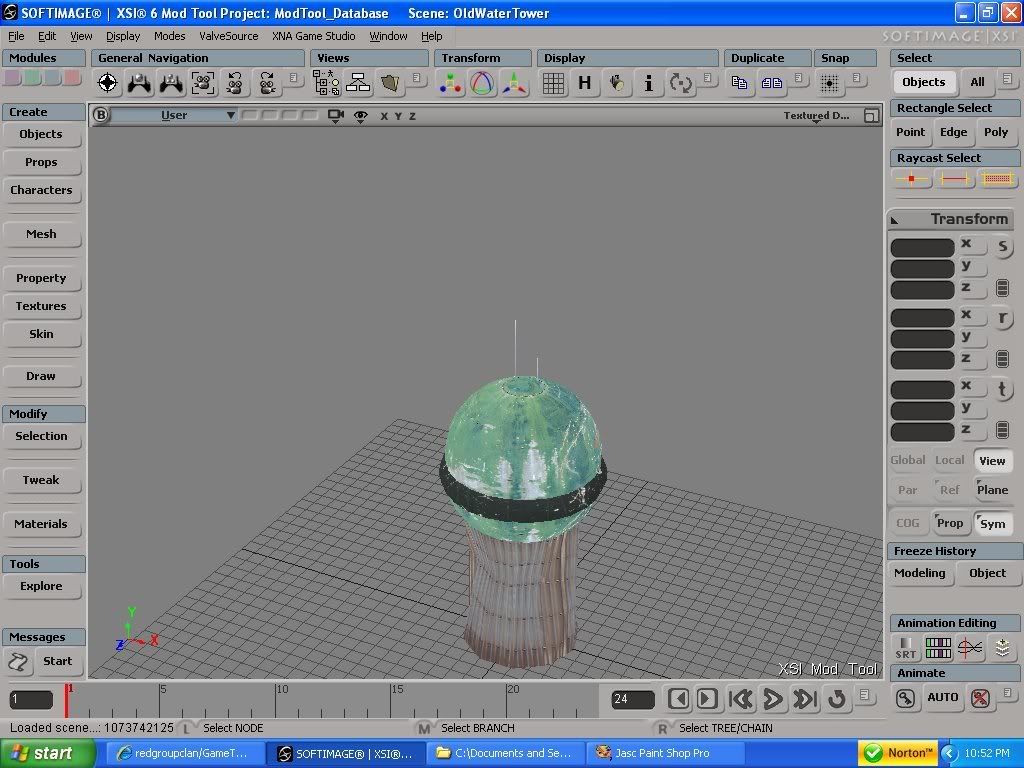Toggle the Sym symmetry button
This screenshot has width=1024, height=768.
pos(992,523)
